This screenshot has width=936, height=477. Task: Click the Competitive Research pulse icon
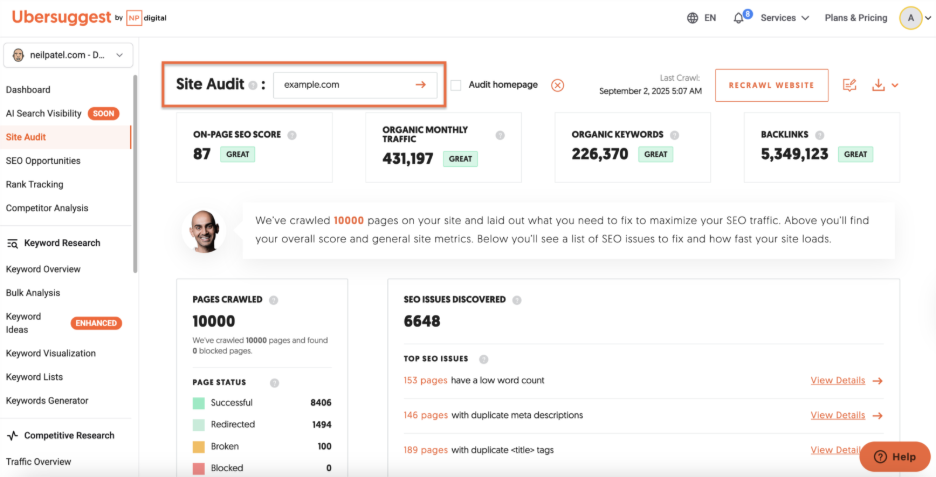pyautogui.click(x=12, y=436)
